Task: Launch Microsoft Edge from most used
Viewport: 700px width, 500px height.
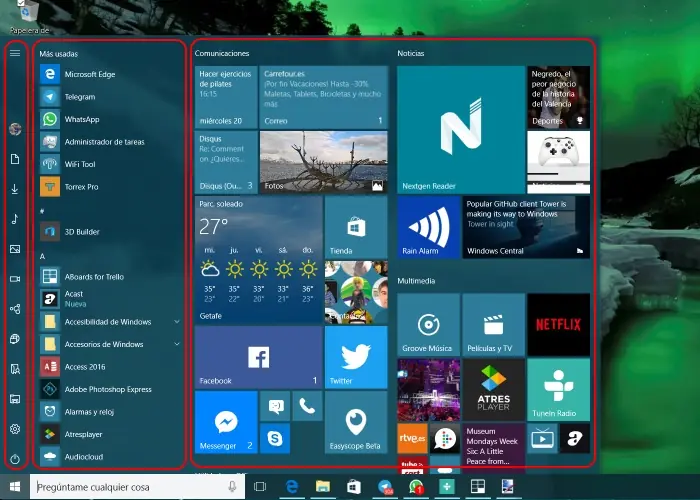Action: tap(111, 74)
